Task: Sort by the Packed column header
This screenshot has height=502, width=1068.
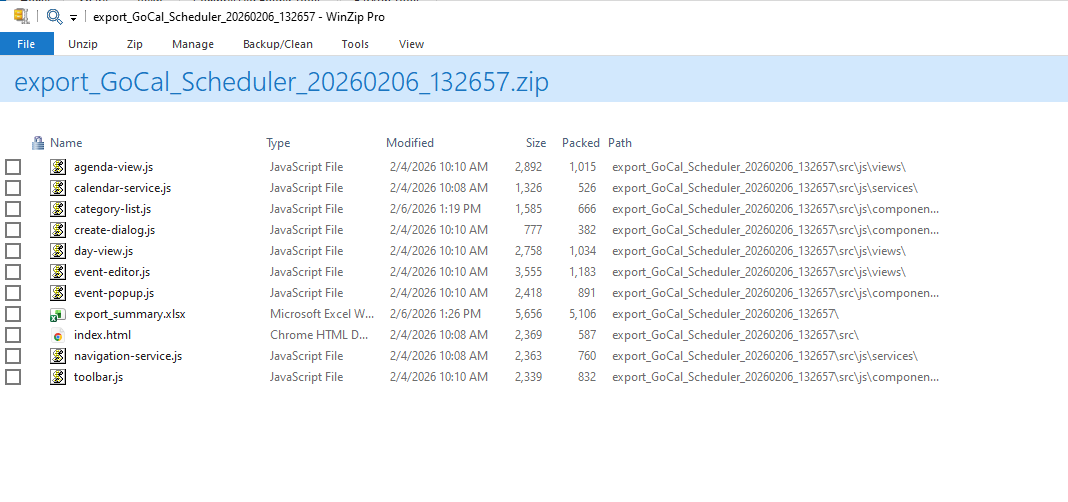Action: [580, 143]
